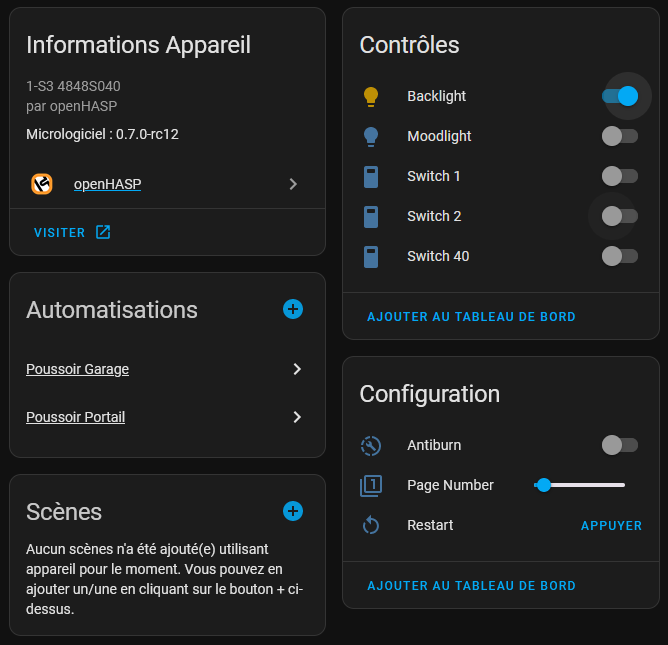Click APPUYER to restart the device
This screenshot has height=645, width=668.
point(611,526)
